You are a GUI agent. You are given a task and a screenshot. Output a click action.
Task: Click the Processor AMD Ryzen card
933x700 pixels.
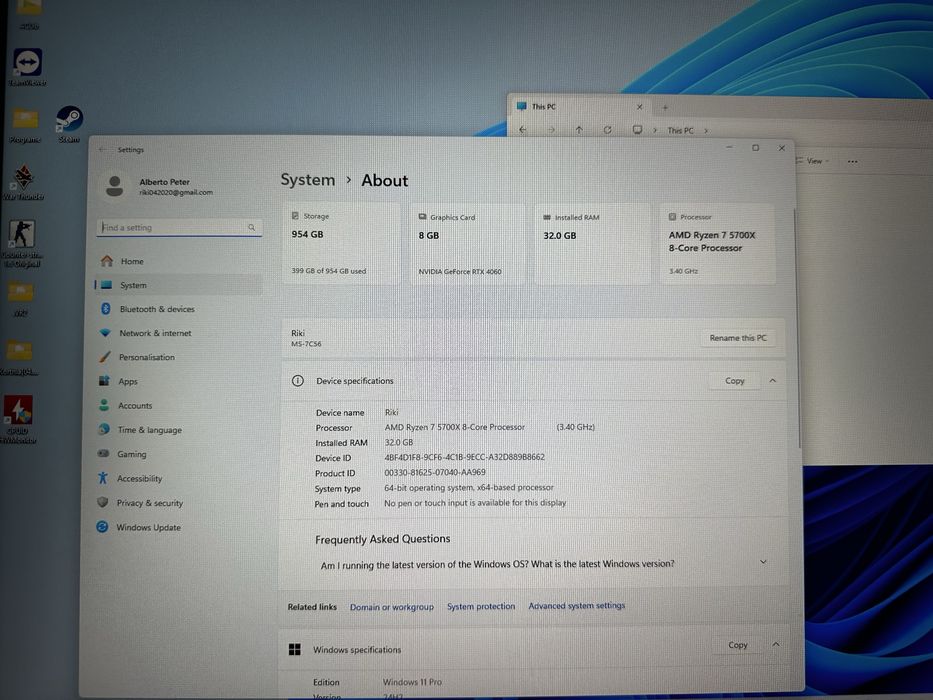click(x=717, y=243)
